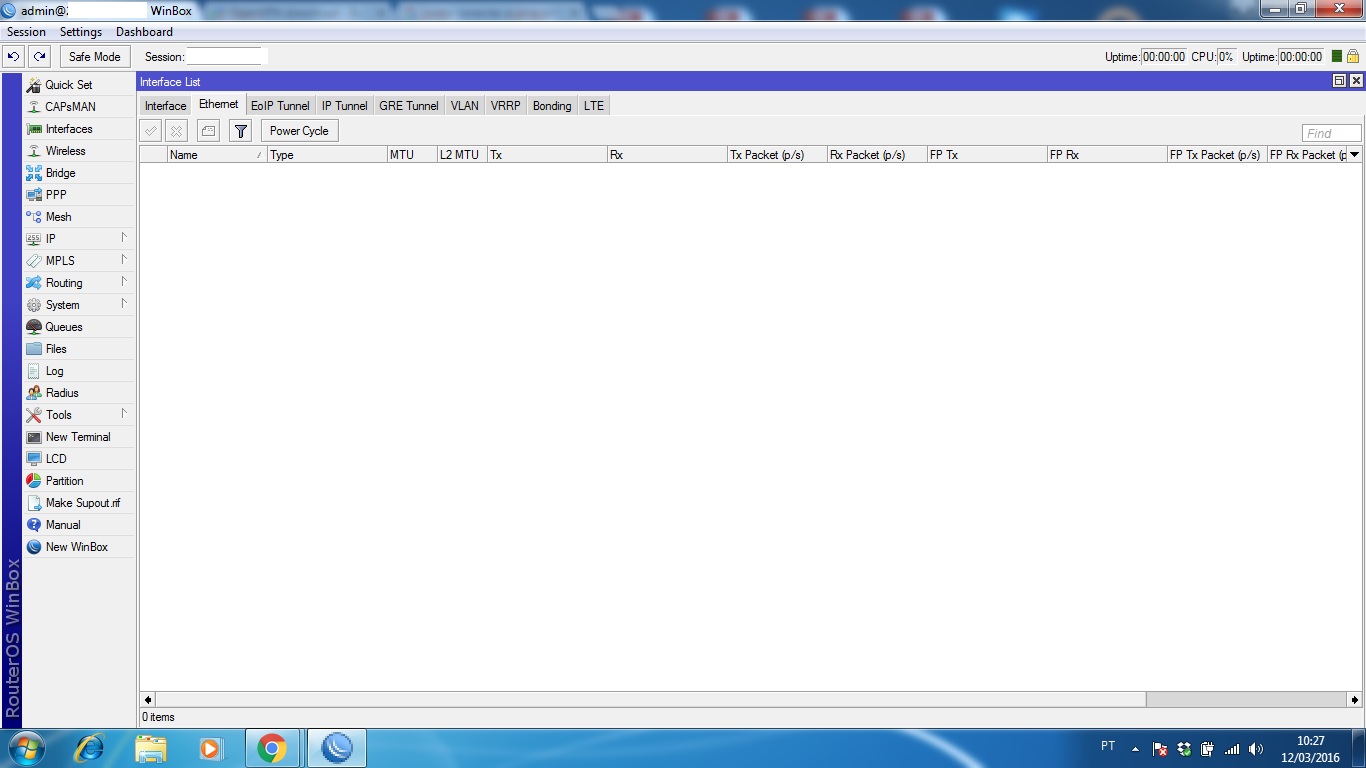Screen dimensions: 1366x768
Task: Toggle Safe Mode
Action: click(x=95, y=57)
